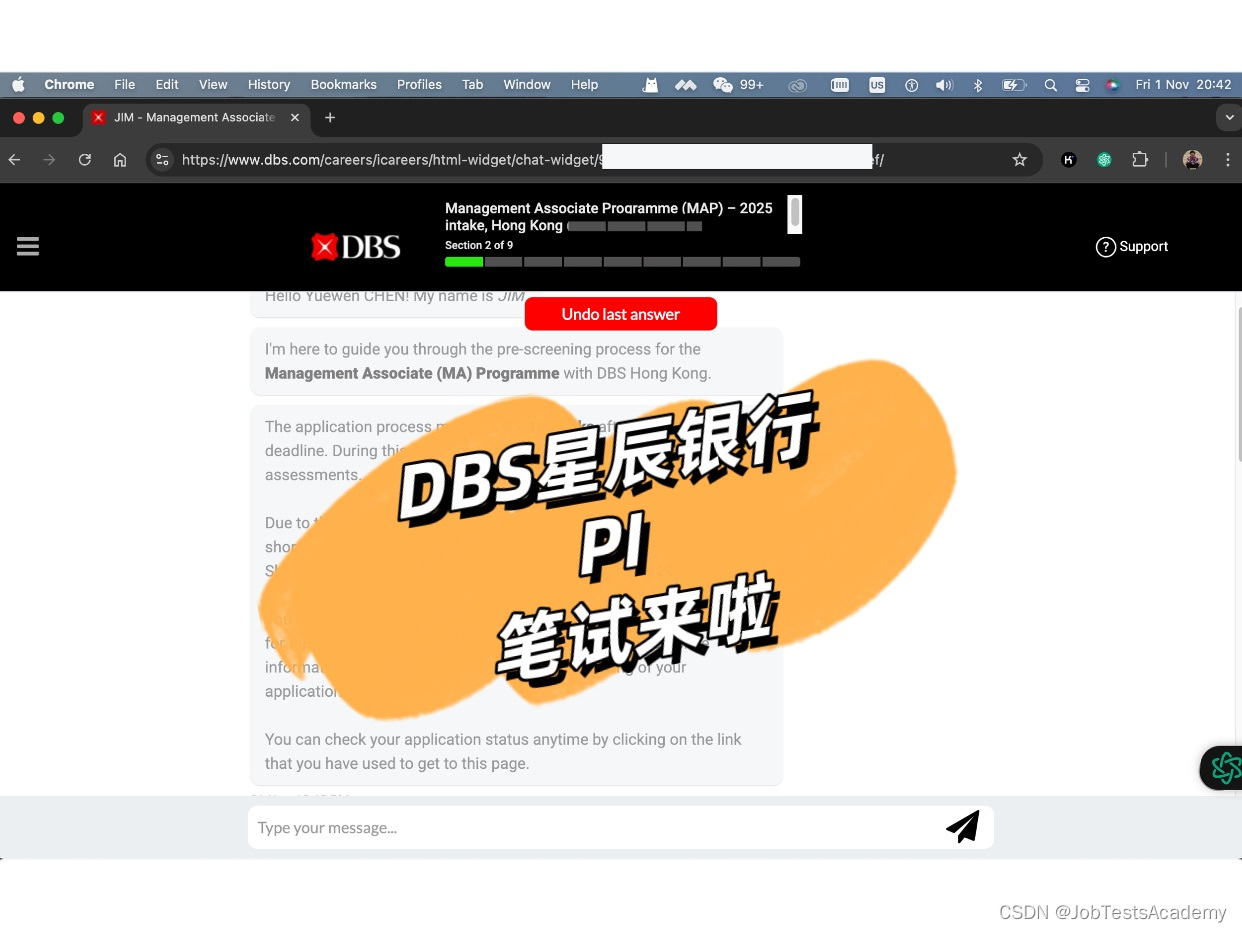Bookmark this page with star icon
The height and width of the screenshot is (932, 1242).
[x=1019, y=160]
